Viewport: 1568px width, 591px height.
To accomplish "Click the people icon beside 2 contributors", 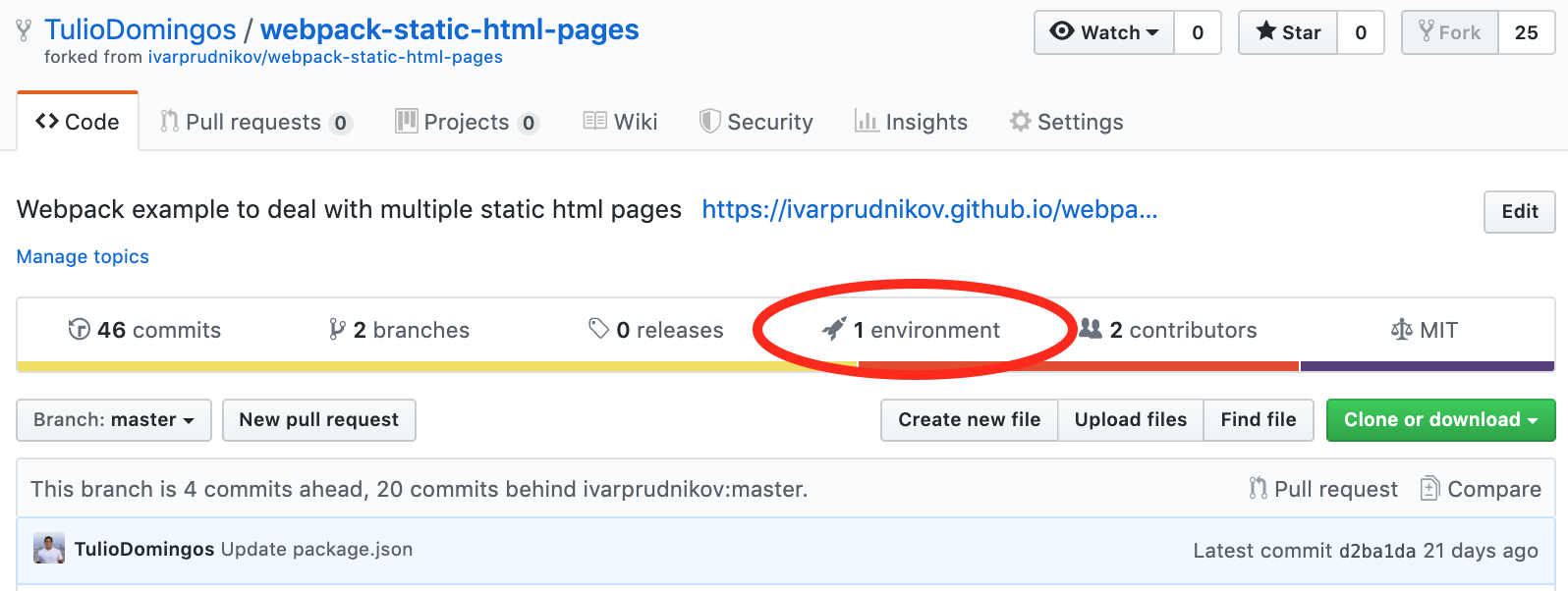I will pyautogui.click(x=1091, y=328).
